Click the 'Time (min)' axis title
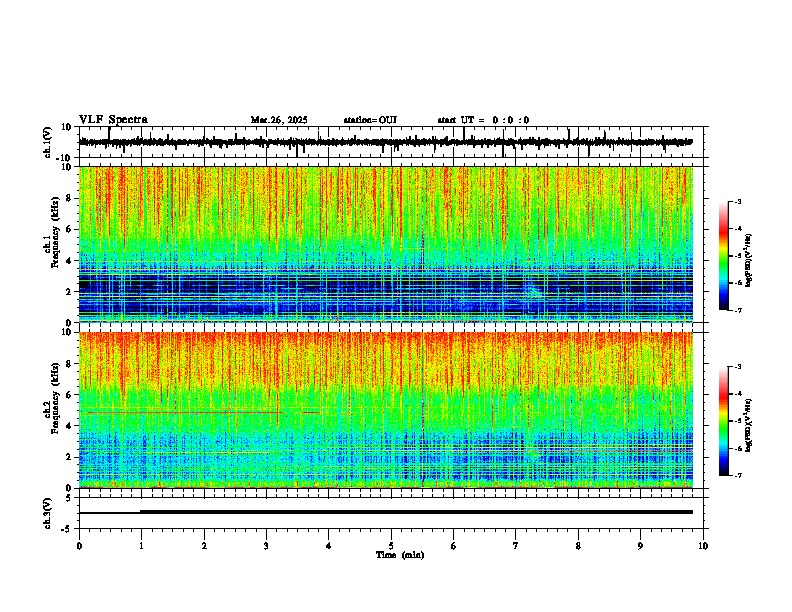The height and width of the screenshot is (612, 792). [400, 555]
